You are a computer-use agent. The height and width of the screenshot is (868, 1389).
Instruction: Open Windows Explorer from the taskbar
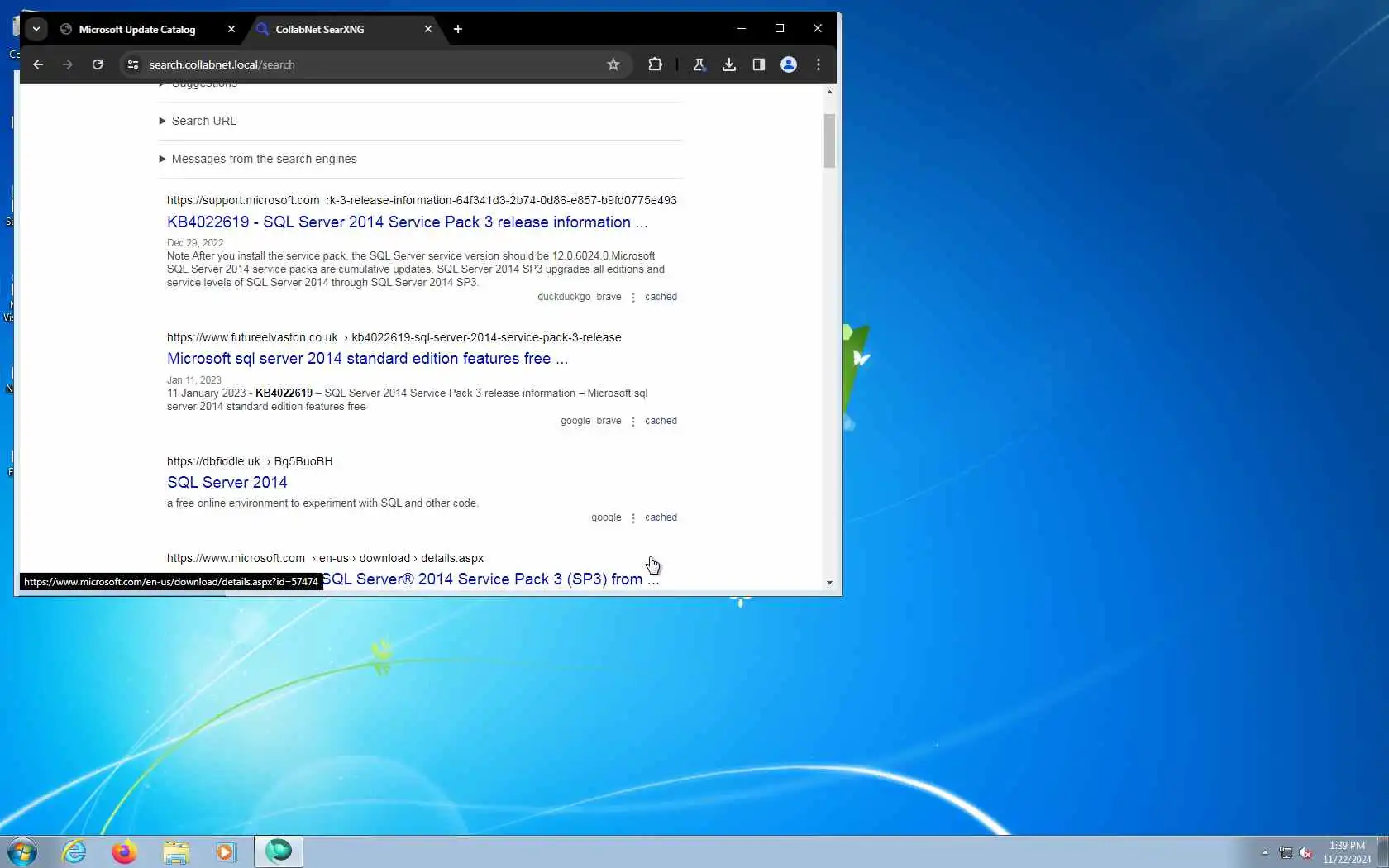click(175, 851)
